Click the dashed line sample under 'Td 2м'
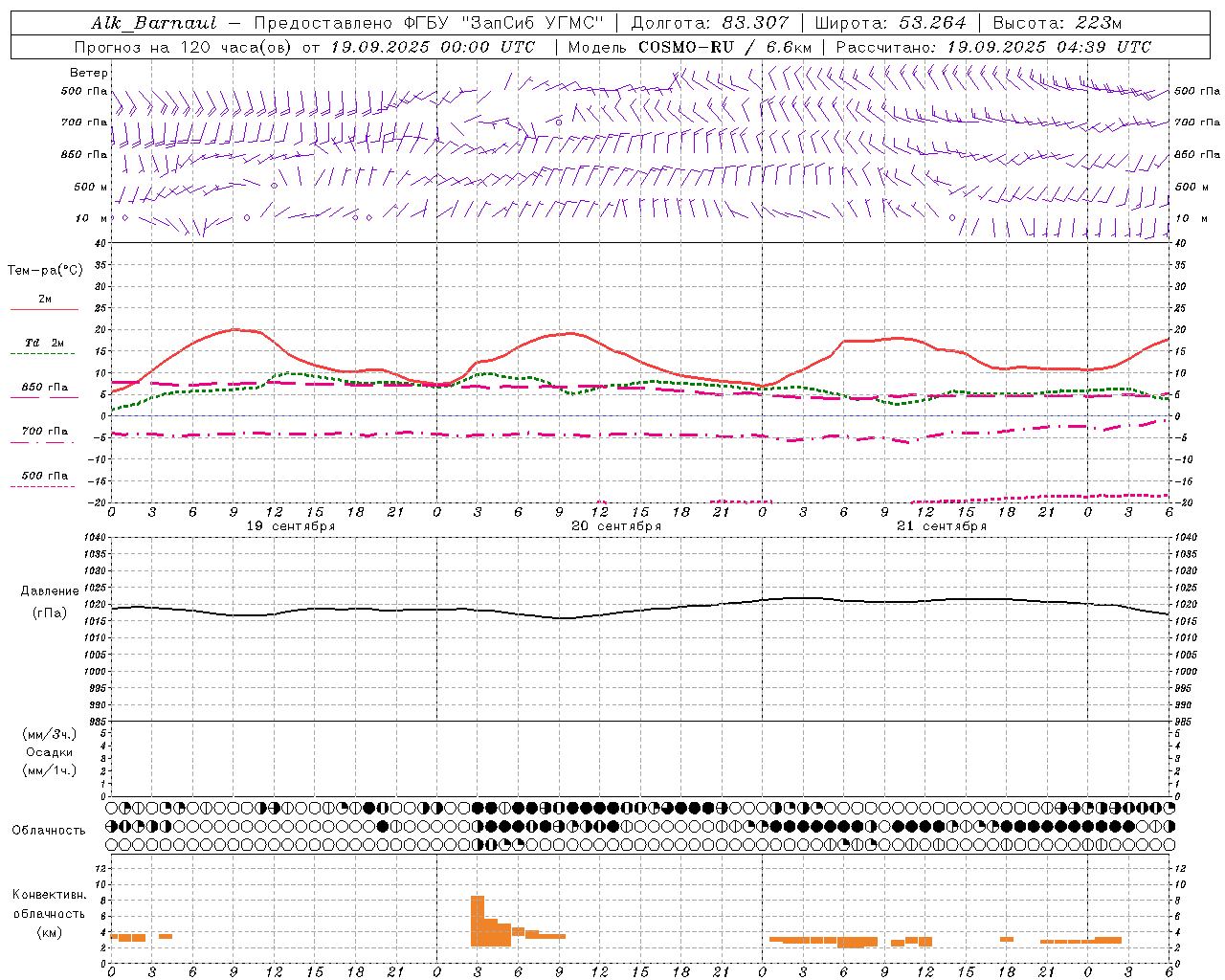The image size is (1225, 980). coord(42,354)
